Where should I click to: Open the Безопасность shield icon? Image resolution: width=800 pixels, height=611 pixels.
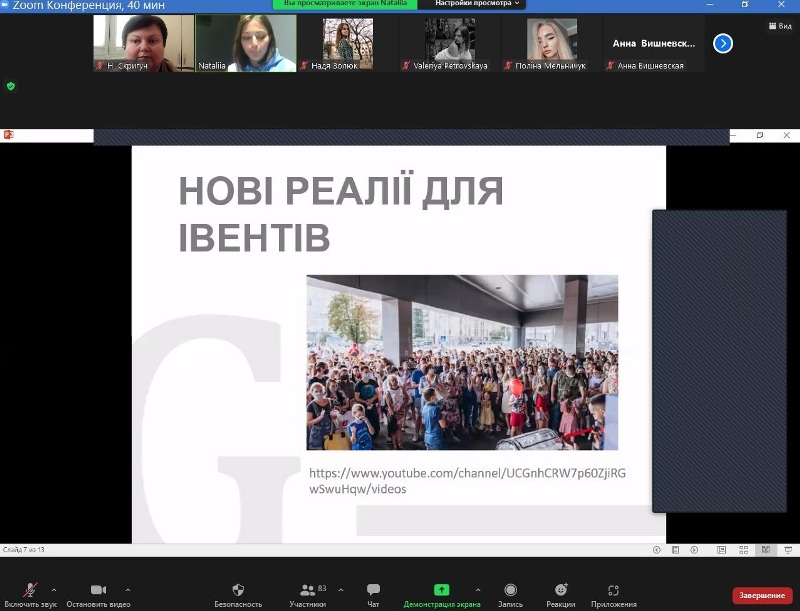point(238,590)
